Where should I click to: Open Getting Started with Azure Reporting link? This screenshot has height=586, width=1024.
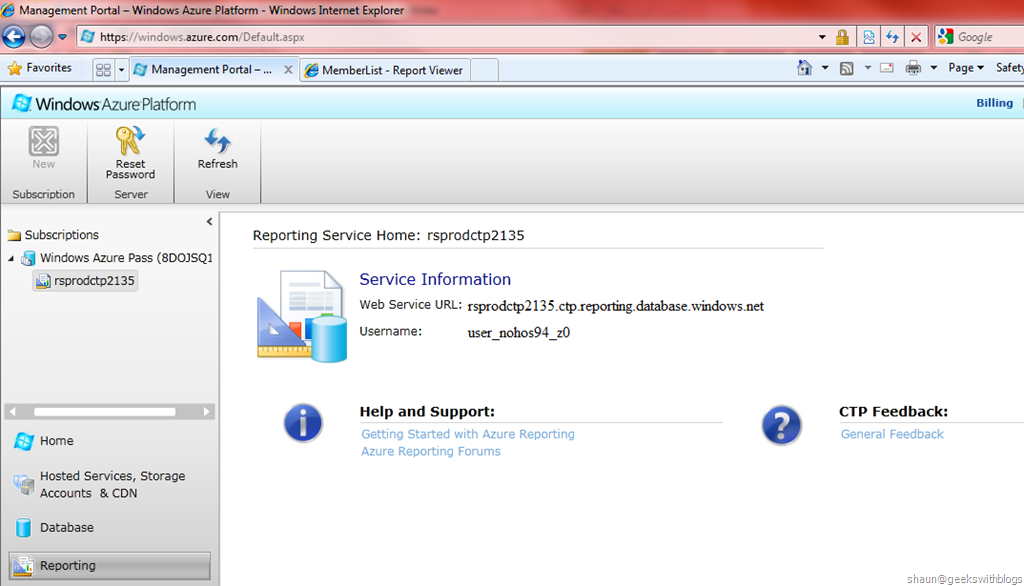point(468,434)
